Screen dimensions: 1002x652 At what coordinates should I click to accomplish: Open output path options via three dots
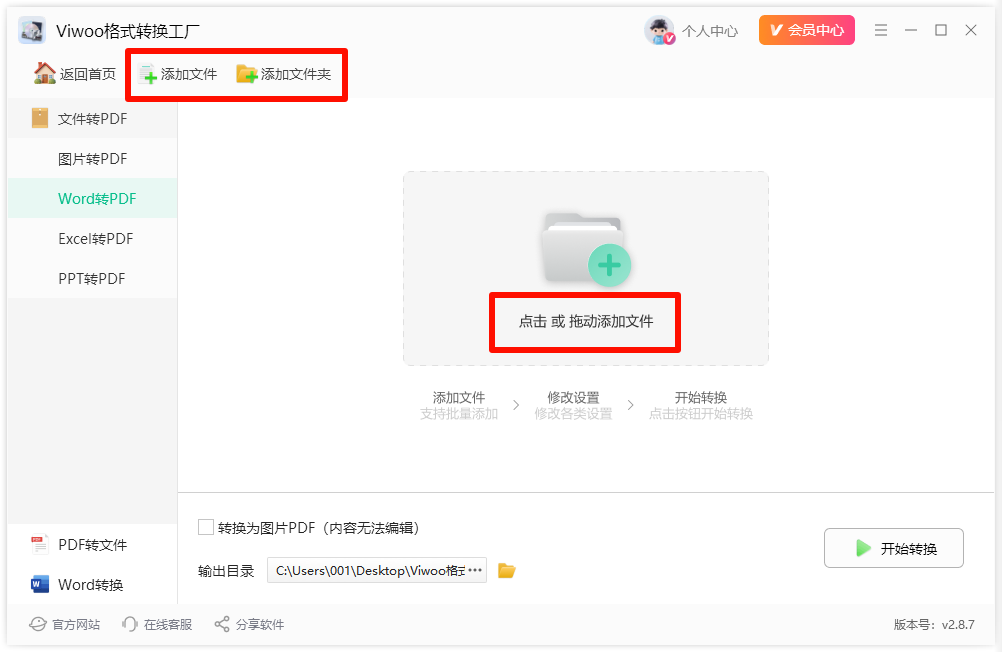[475, 570]
